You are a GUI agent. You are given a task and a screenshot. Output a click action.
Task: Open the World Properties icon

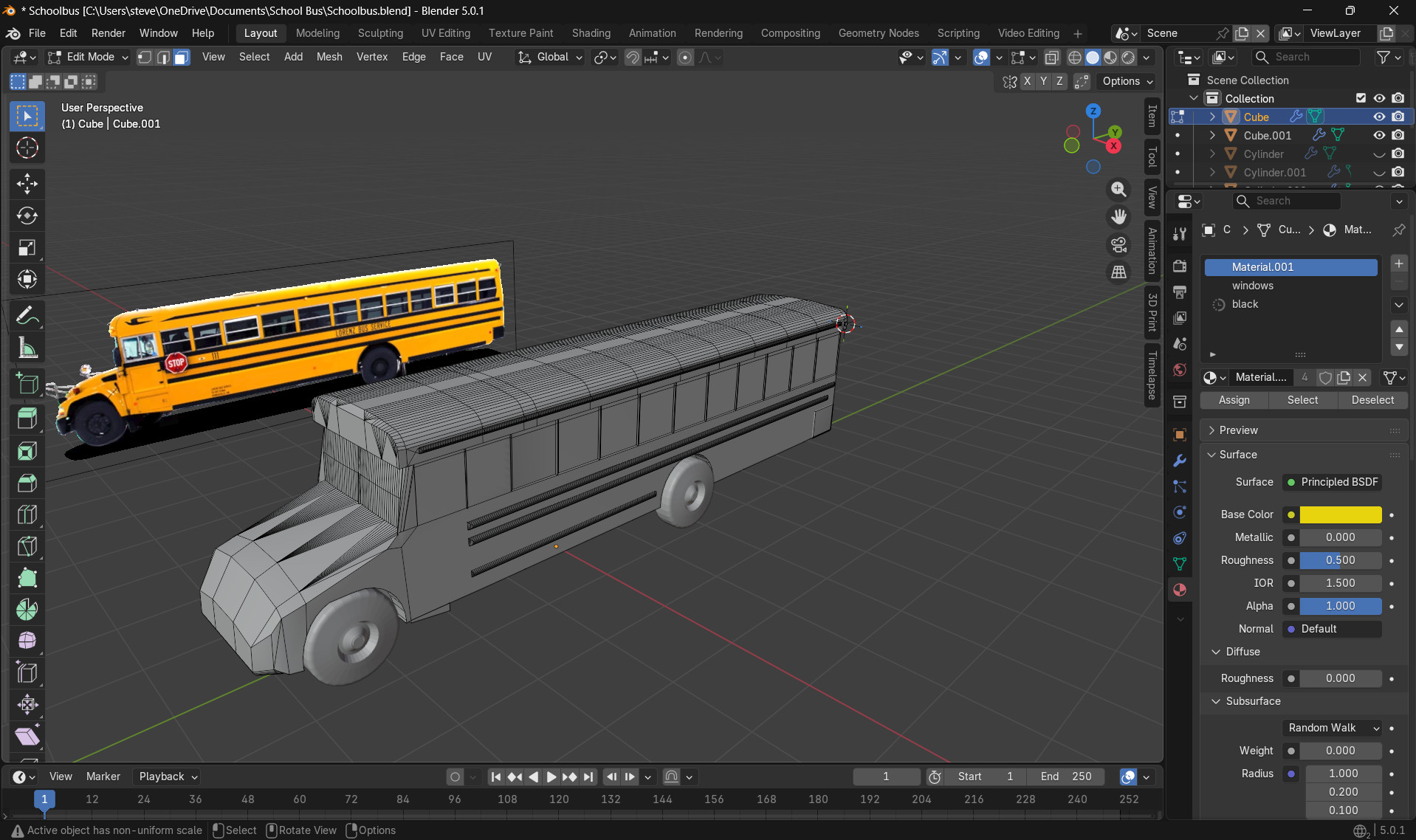click(1179, 370)
